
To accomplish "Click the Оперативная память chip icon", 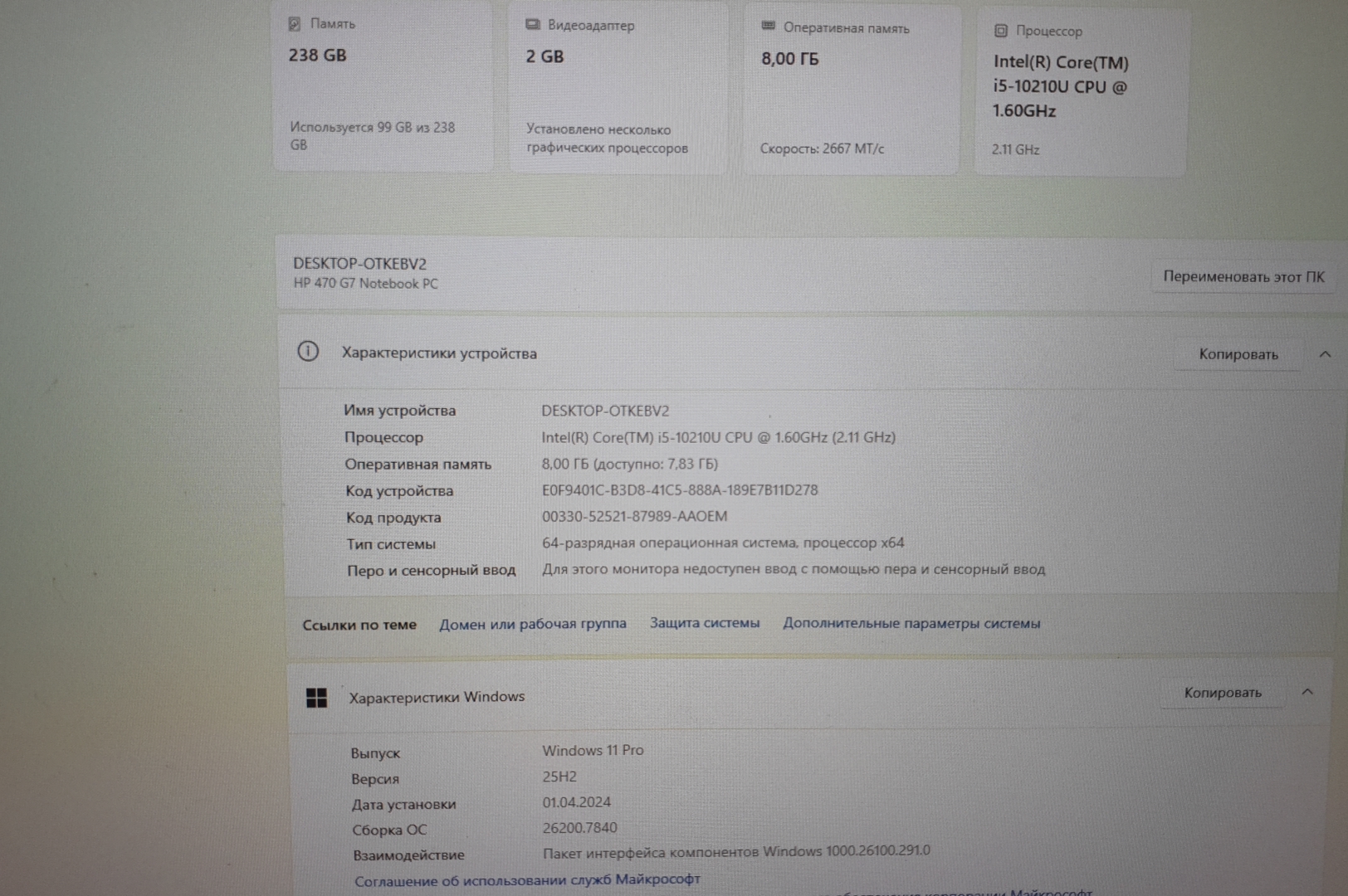I will (x=768, y=27).
